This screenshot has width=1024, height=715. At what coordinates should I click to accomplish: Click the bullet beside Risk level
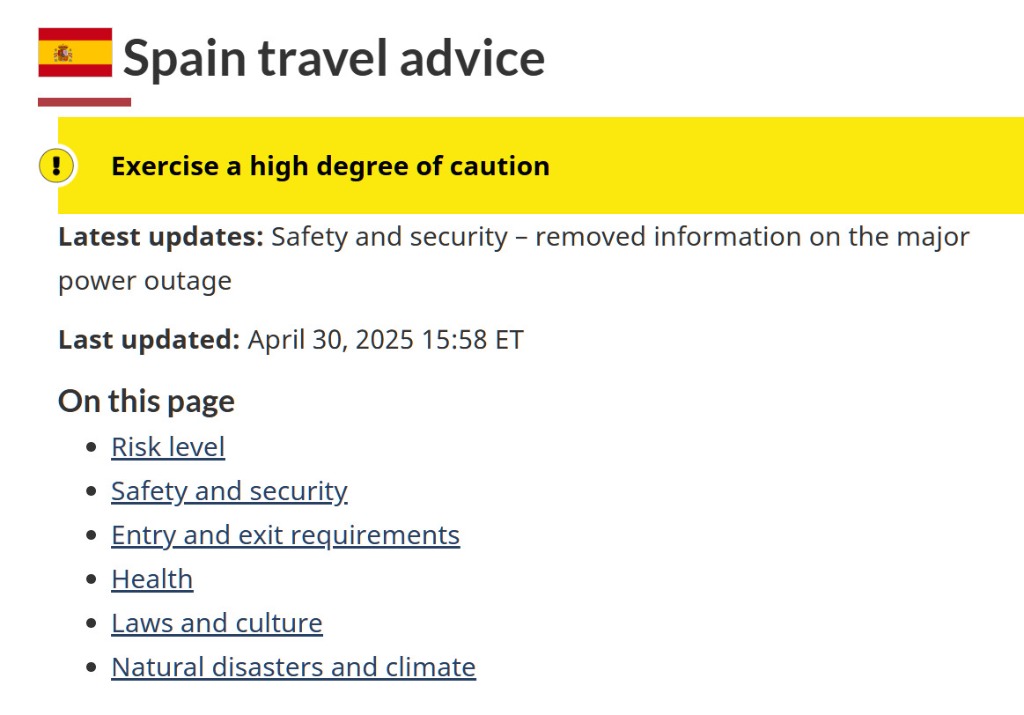[91, 447]
